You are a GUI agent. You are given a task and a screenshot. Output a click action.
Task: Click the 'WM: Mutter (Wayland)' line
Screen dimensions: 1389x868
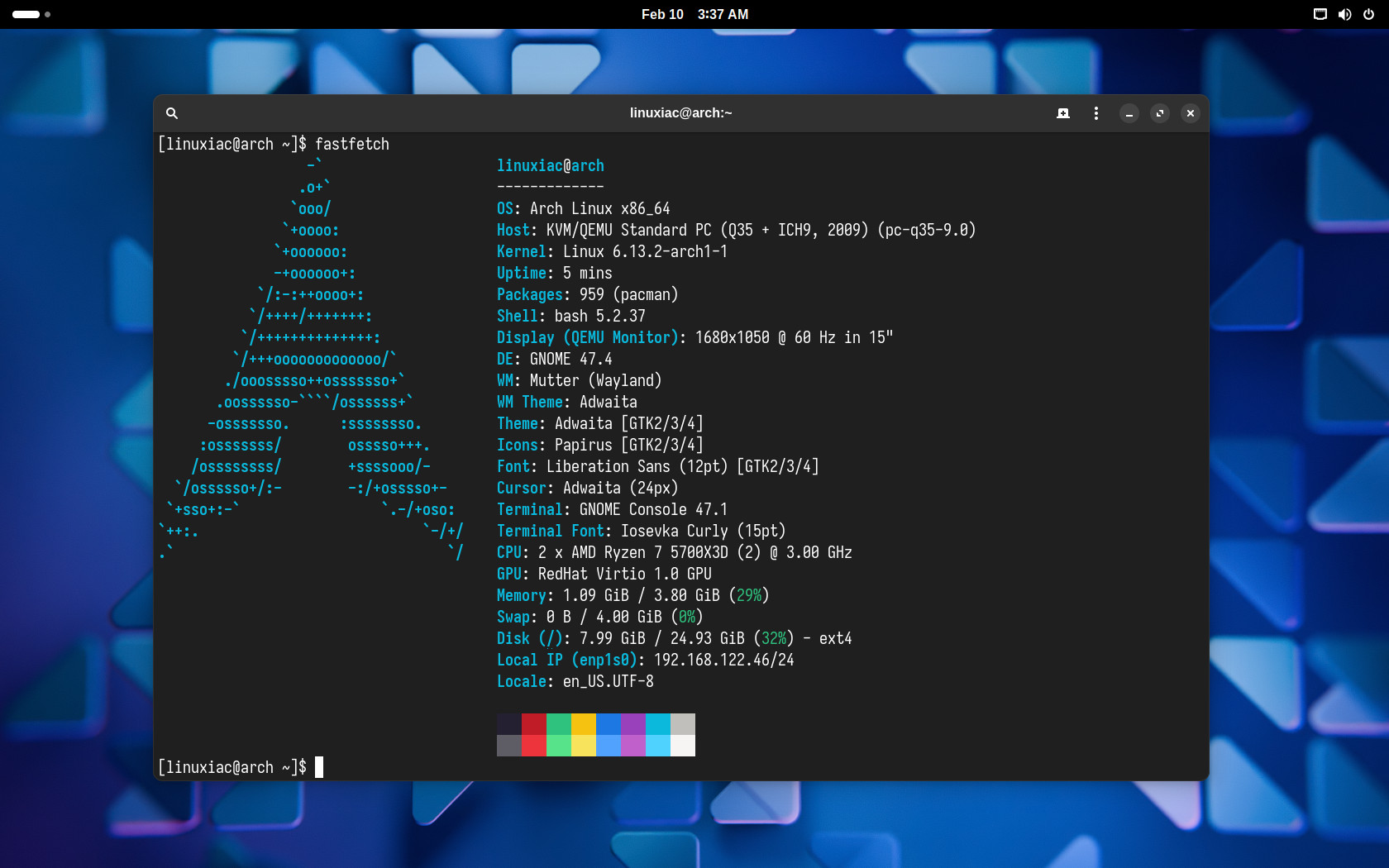(580, 380)
